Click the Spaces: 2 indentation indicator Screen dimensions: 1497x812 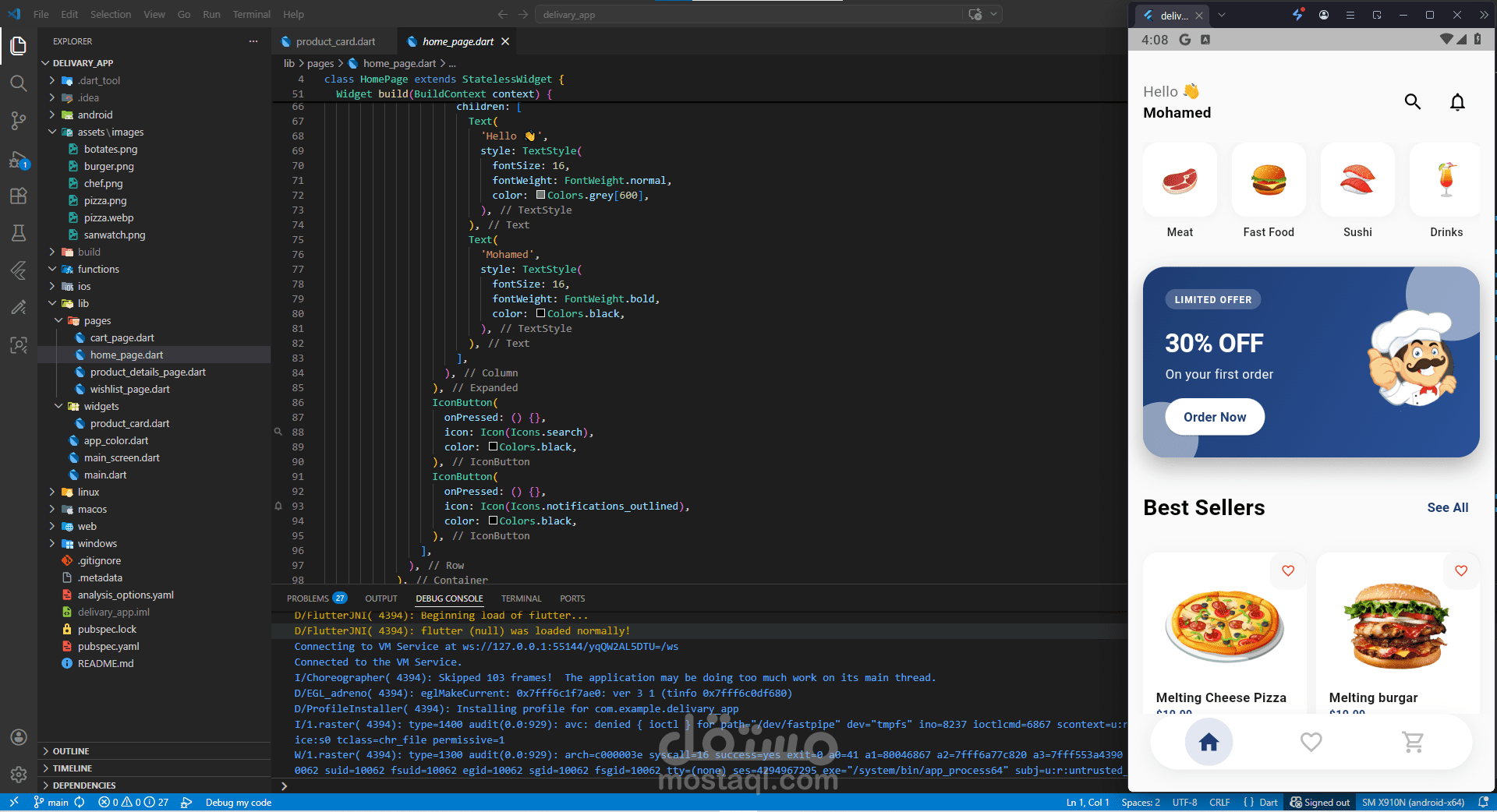(1141, 803)
